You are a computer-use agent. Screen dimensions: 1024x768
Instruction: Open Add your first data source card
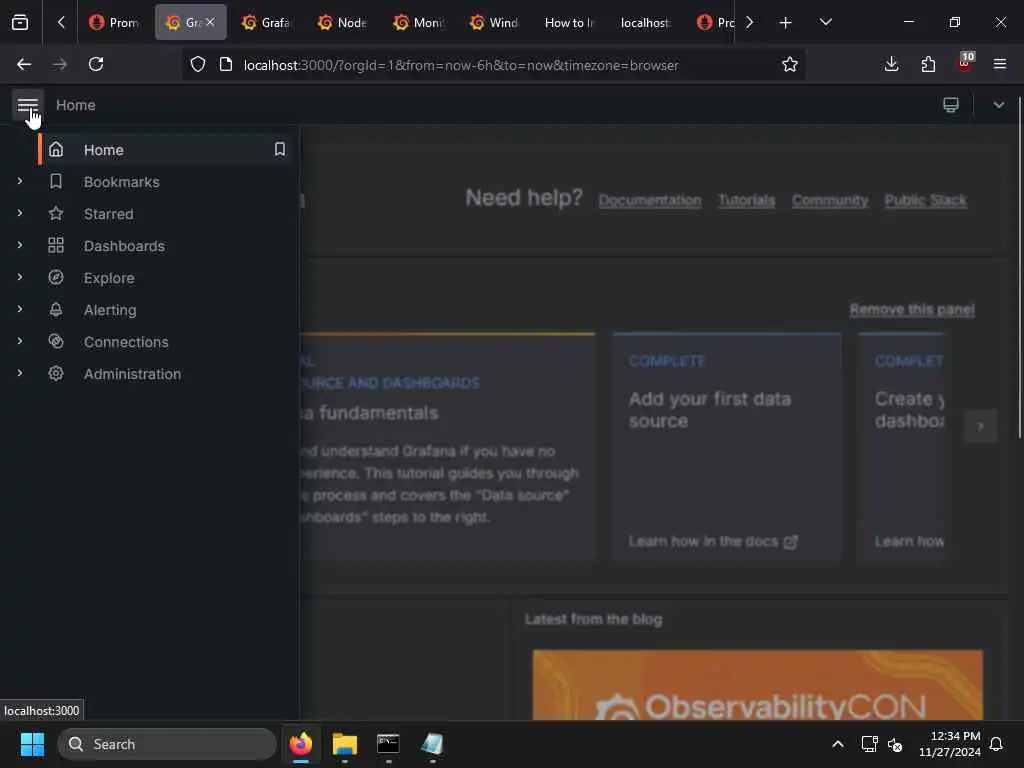727,447
